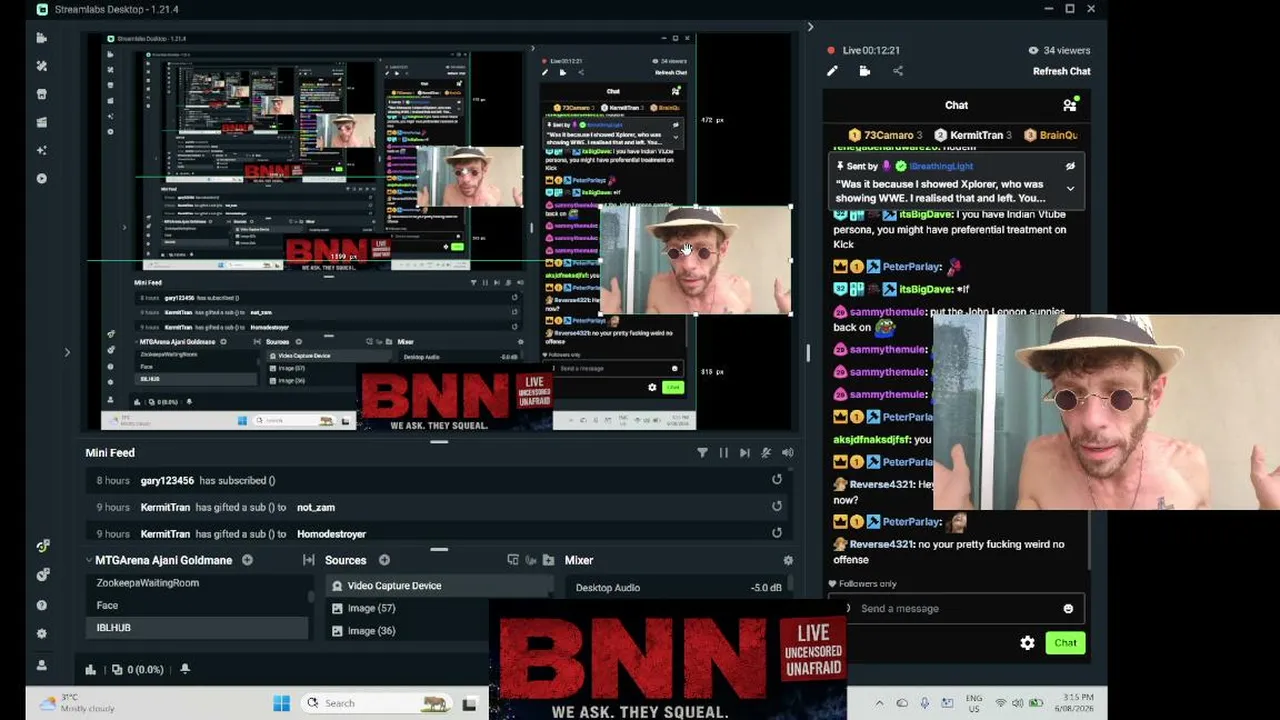Viewport: 1280px width, 720px height.
Task: Open the Highlighter clapperboard sidebar icon
Action: click(x=41, y=122)
